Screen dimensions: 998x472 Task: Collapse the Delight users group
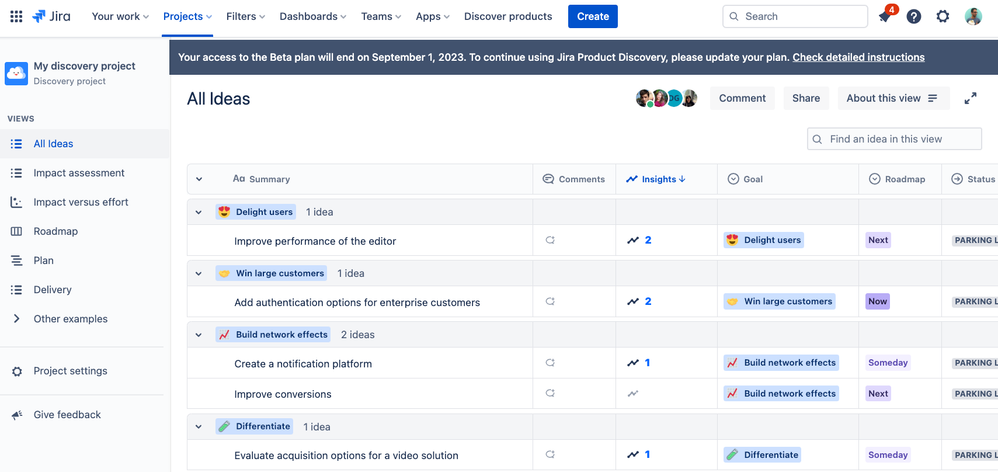pyautogui.click(x=199, y=212)
